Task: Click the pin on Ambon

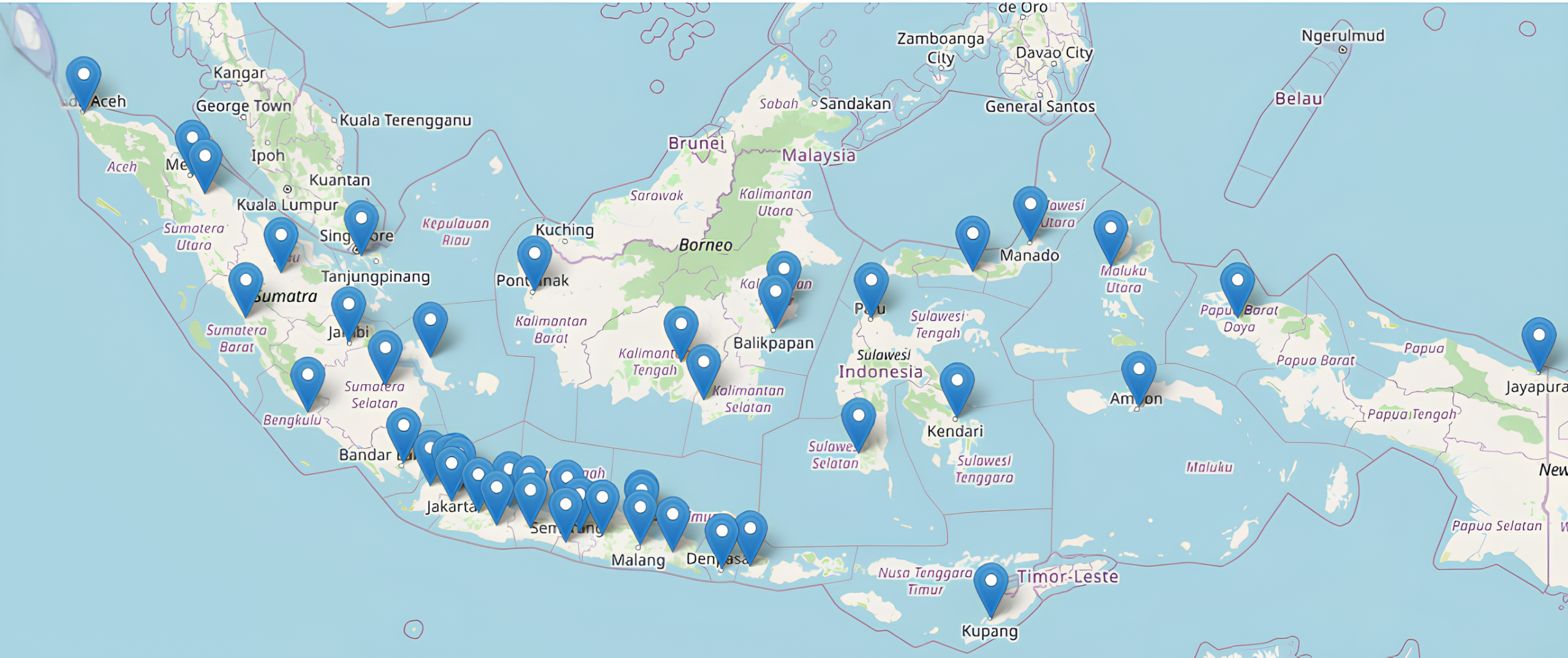Action: pyautogui.click(x=1139, y=374)
